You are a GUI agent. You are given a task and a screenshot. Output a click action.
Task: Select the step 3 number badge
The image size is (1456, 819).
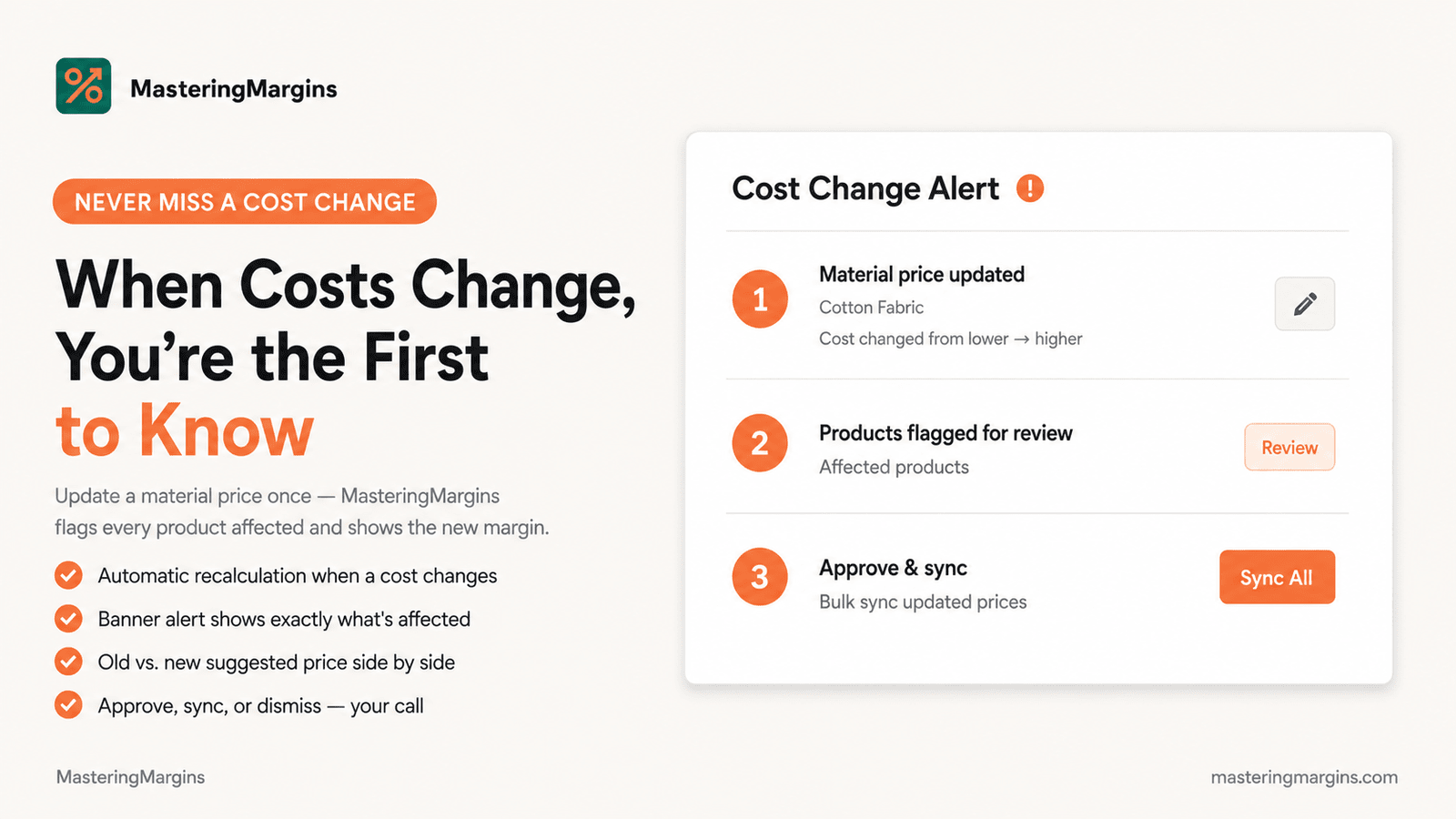(x=760, y=577)
